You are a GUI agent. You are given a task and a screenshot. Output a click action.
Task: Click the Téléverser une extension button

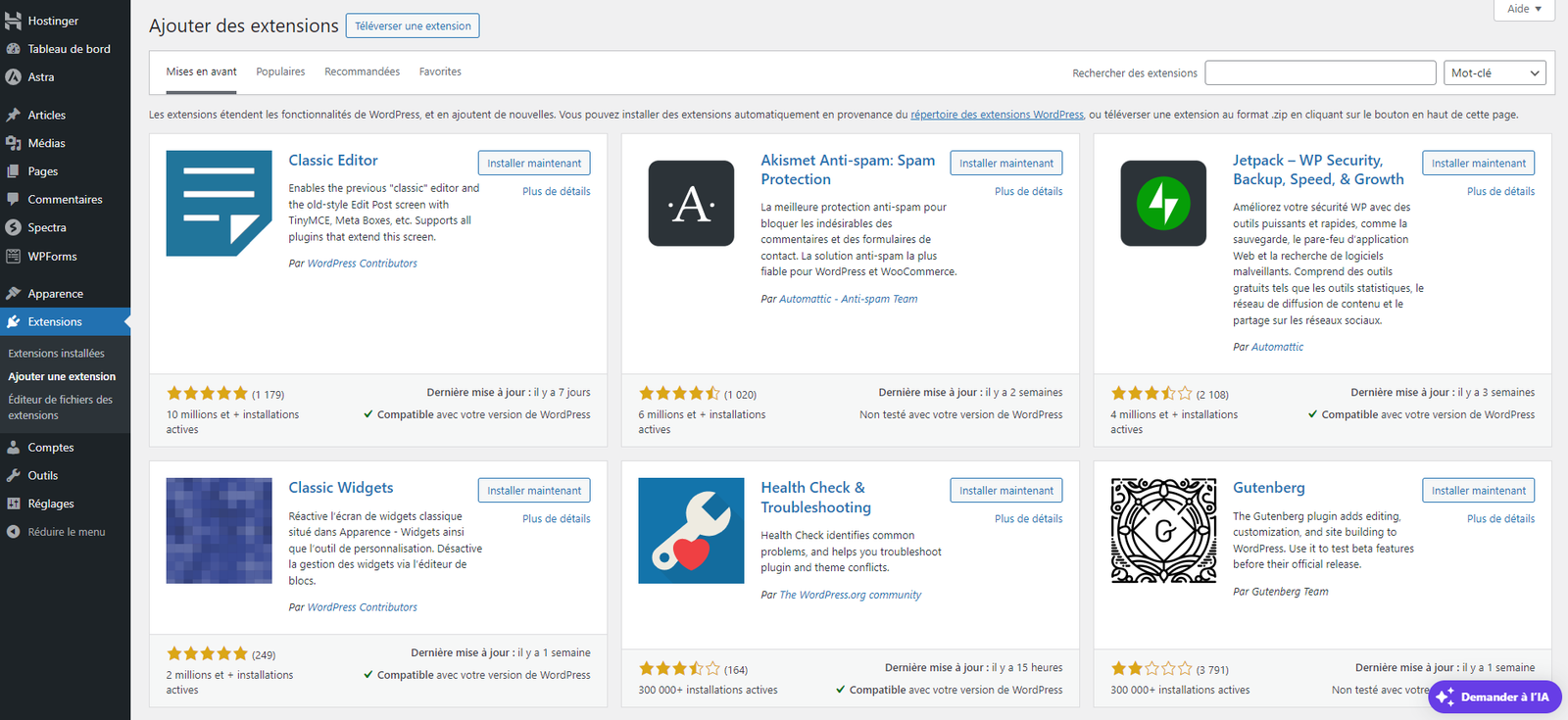pos(413,25)
